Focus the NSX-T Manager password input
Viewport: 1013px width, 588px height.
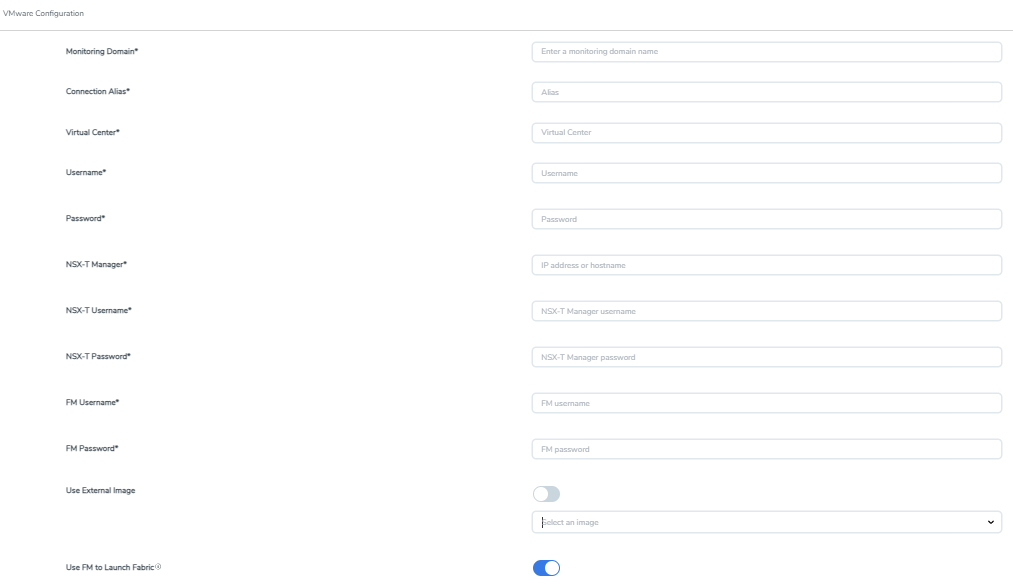coord(766,357)
